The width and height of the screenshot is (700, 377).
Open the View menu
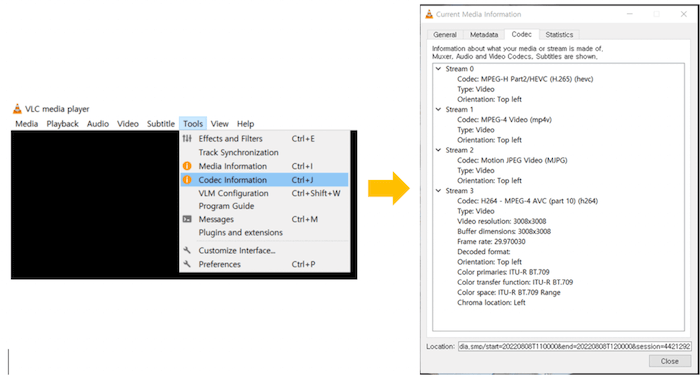coord(220,124)
